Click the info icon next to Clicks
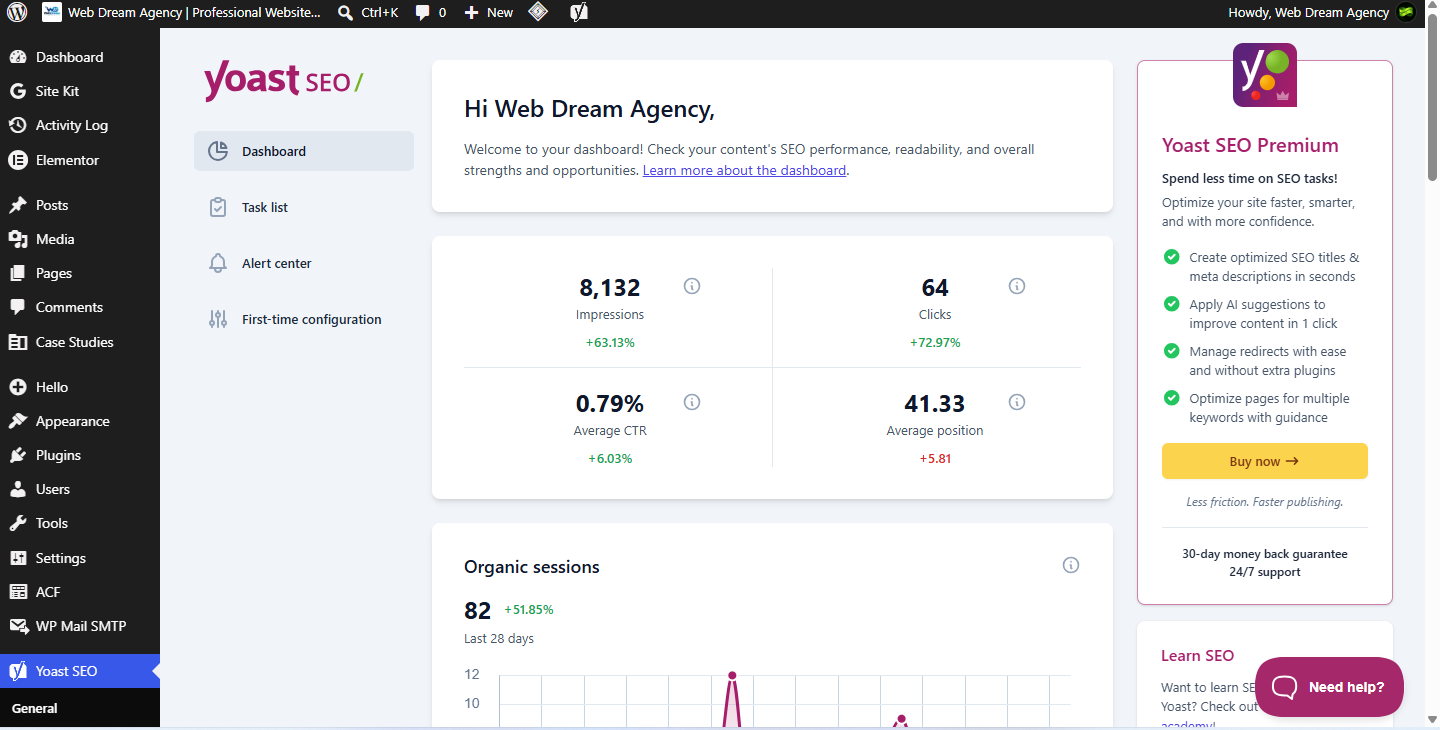The image size is (1440, 730). tap(1017, 286)
